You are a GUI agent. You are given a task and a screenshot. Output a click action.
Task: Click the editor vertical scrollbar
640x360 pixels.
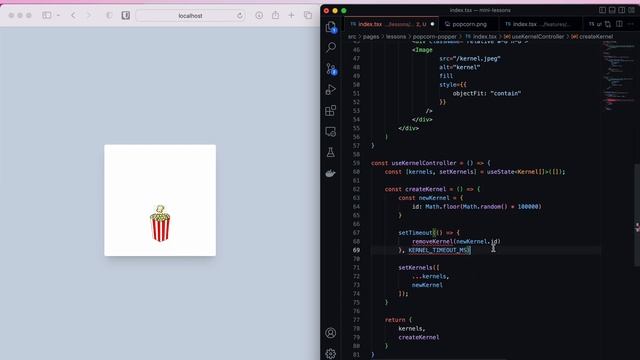point(637,214)
